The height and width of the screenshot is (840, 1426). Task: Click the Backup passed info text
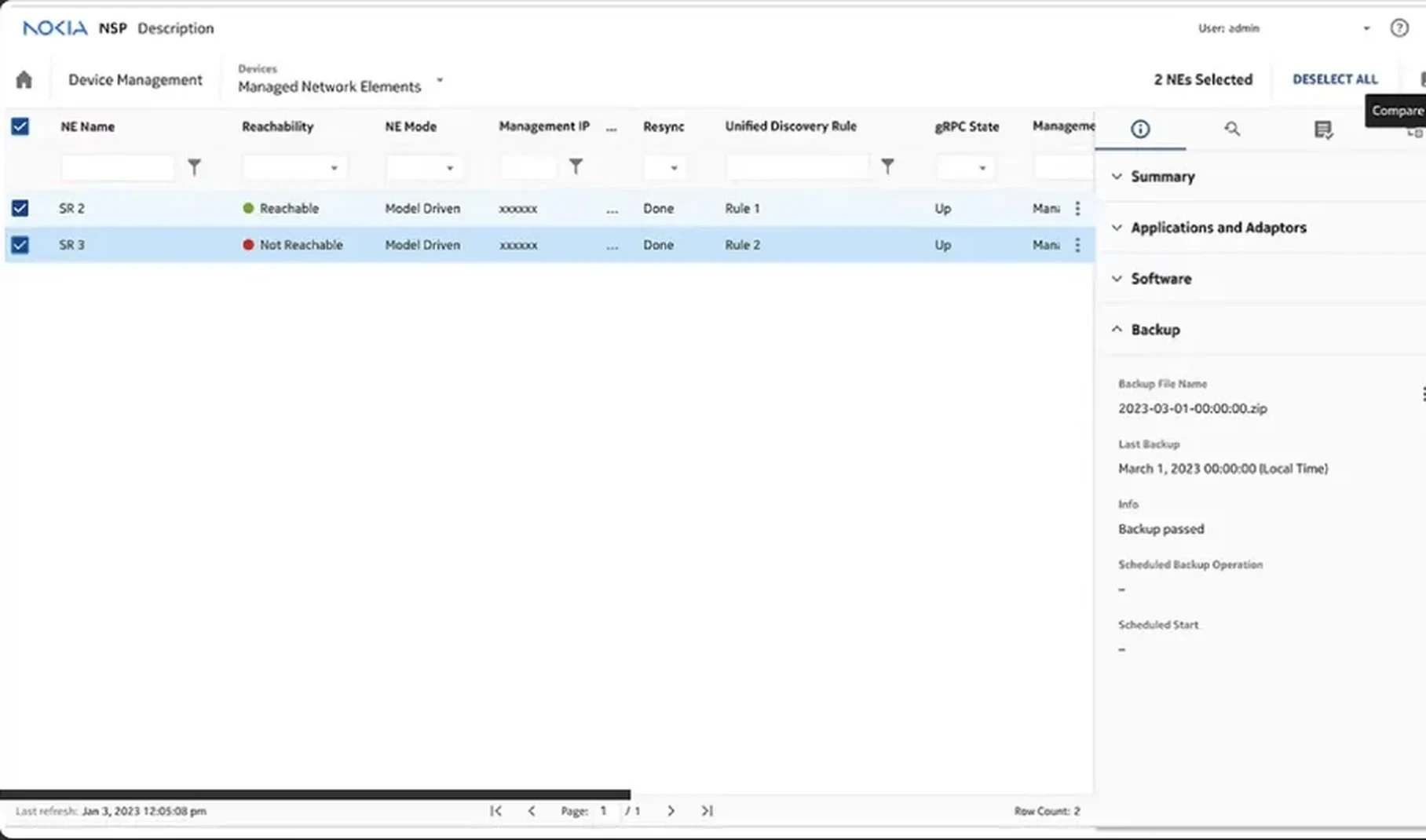click(1161, 529)
